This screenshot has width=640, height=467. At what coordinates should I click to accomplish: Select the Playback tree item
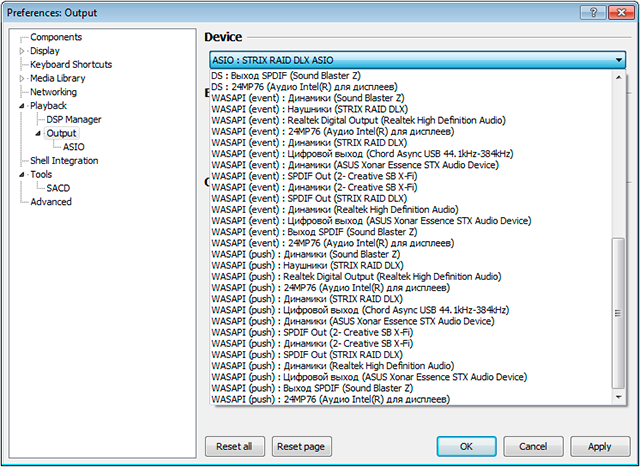coord(48,106)
